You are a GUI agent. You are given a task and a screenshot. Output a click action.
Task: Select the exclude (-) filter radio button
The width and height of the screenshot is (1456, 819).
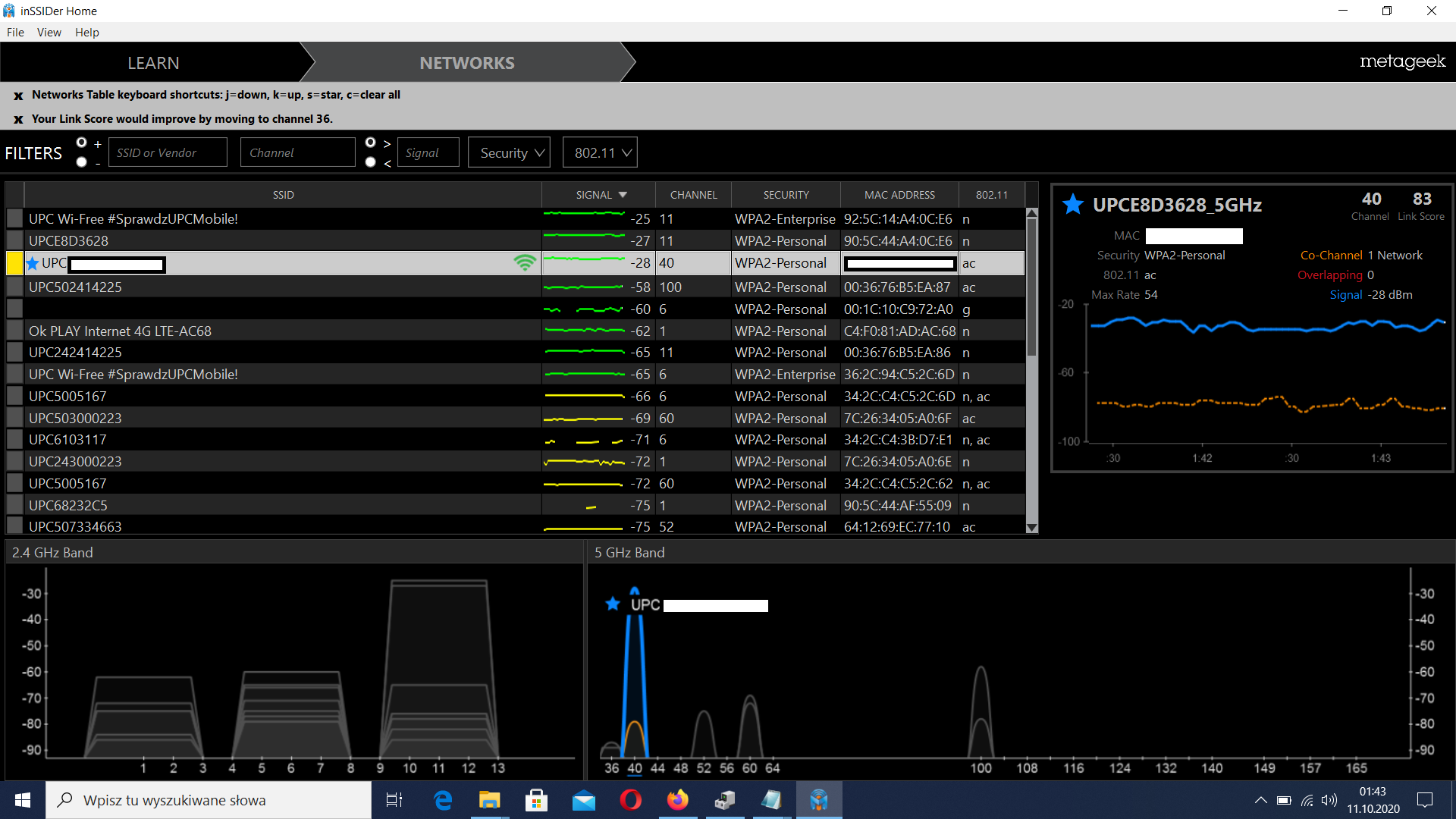[82, 162]
